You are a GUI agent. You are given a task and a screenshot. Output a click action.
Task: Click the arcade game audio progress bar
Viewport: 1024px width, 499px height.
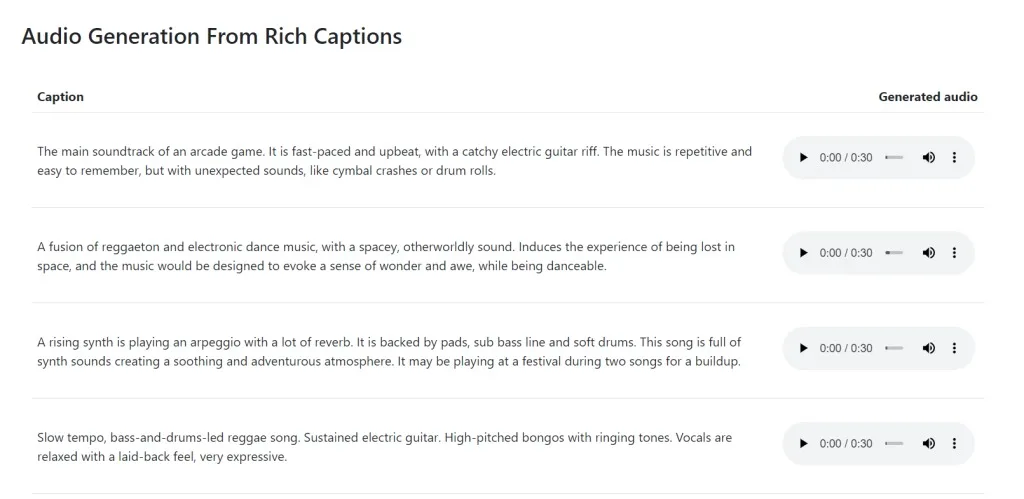click(x=894, y=158)
